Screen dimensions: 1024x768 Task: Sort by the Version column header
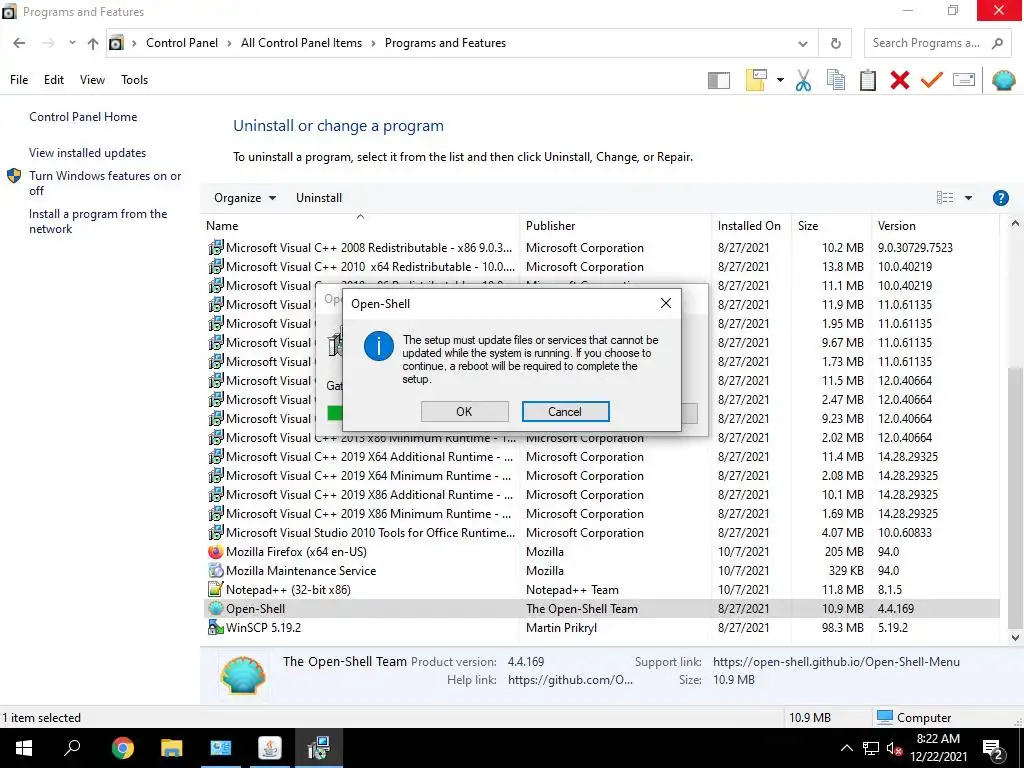click(935, 226)
